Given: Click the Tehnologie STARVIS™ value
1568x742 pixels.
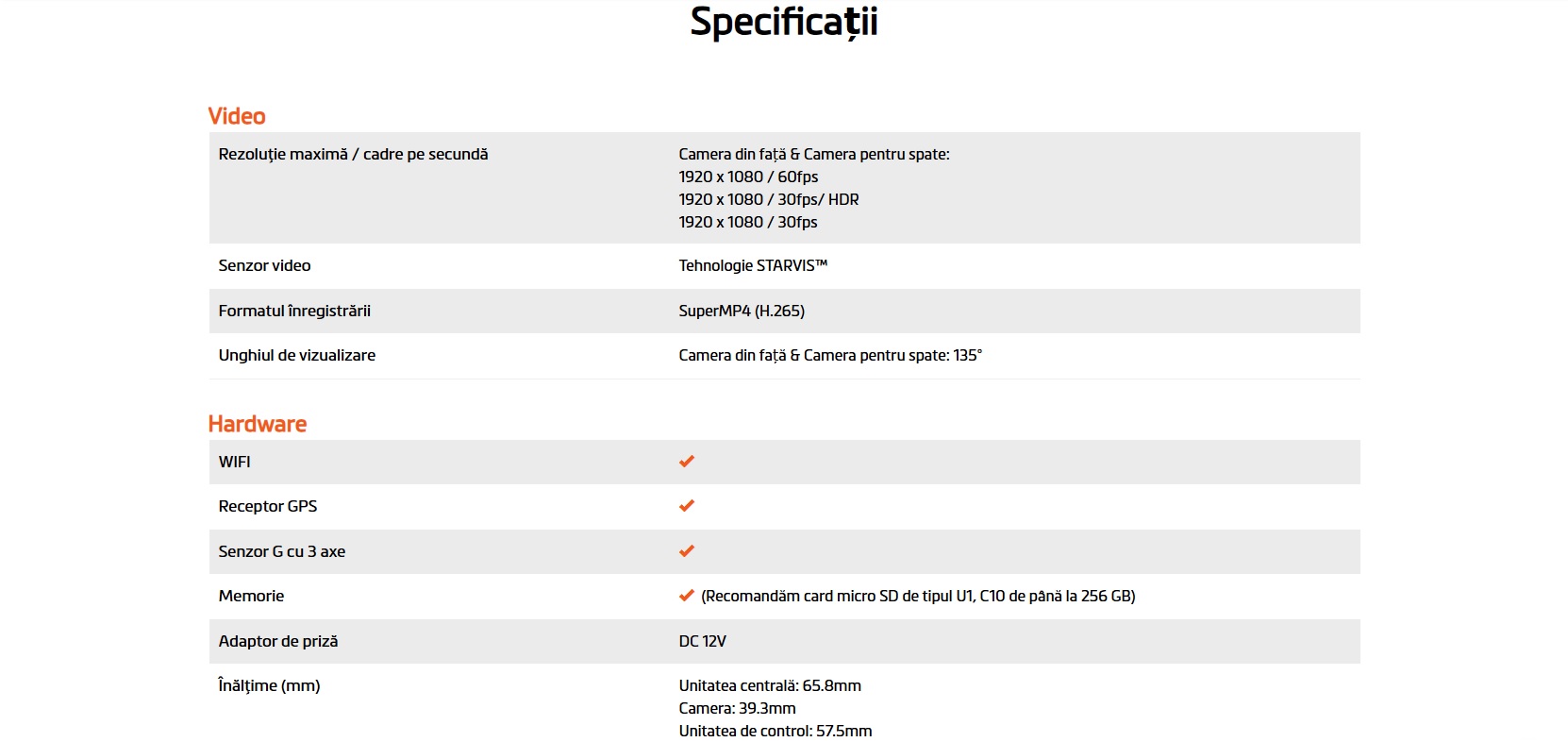Looking at the screenshot, I should pos(753,265).
